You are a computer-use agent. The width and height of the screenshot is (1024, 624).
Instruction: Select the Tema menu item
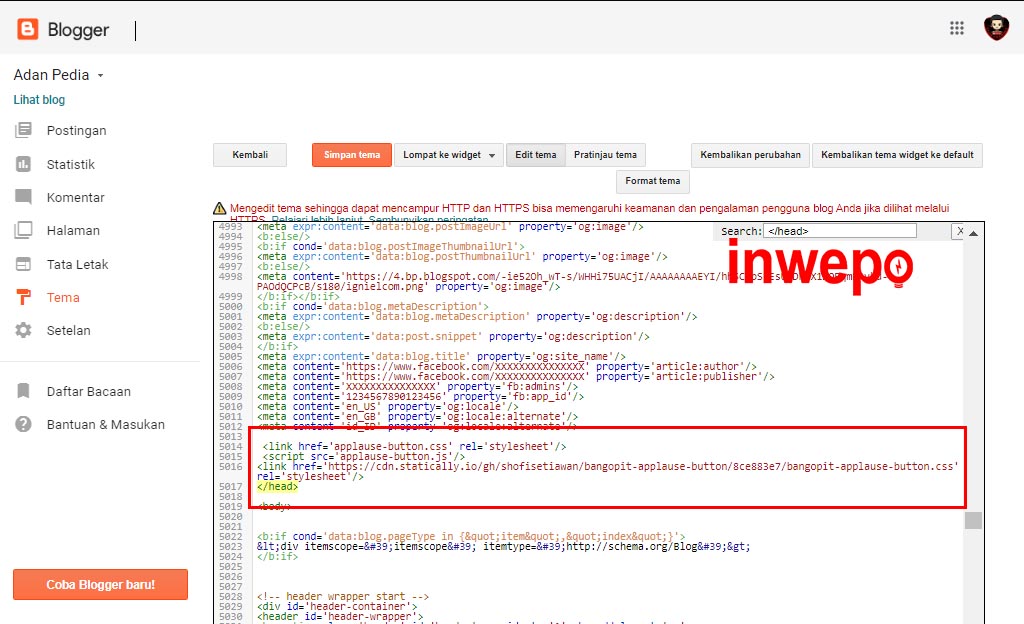(x=63, y=298)
